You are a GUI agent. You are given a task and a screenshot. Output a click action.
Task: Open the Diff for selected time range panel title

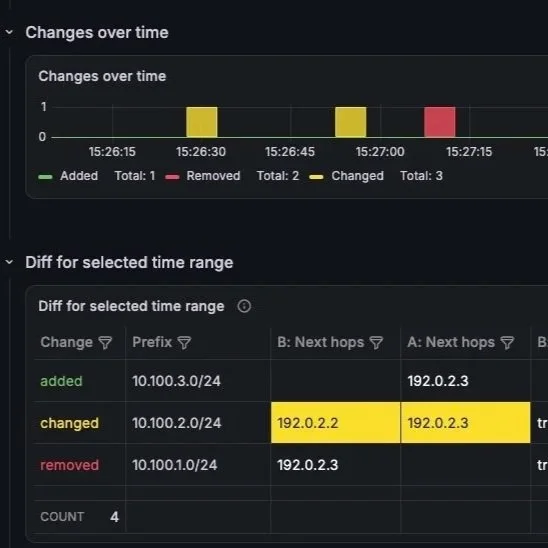(131, 306)
